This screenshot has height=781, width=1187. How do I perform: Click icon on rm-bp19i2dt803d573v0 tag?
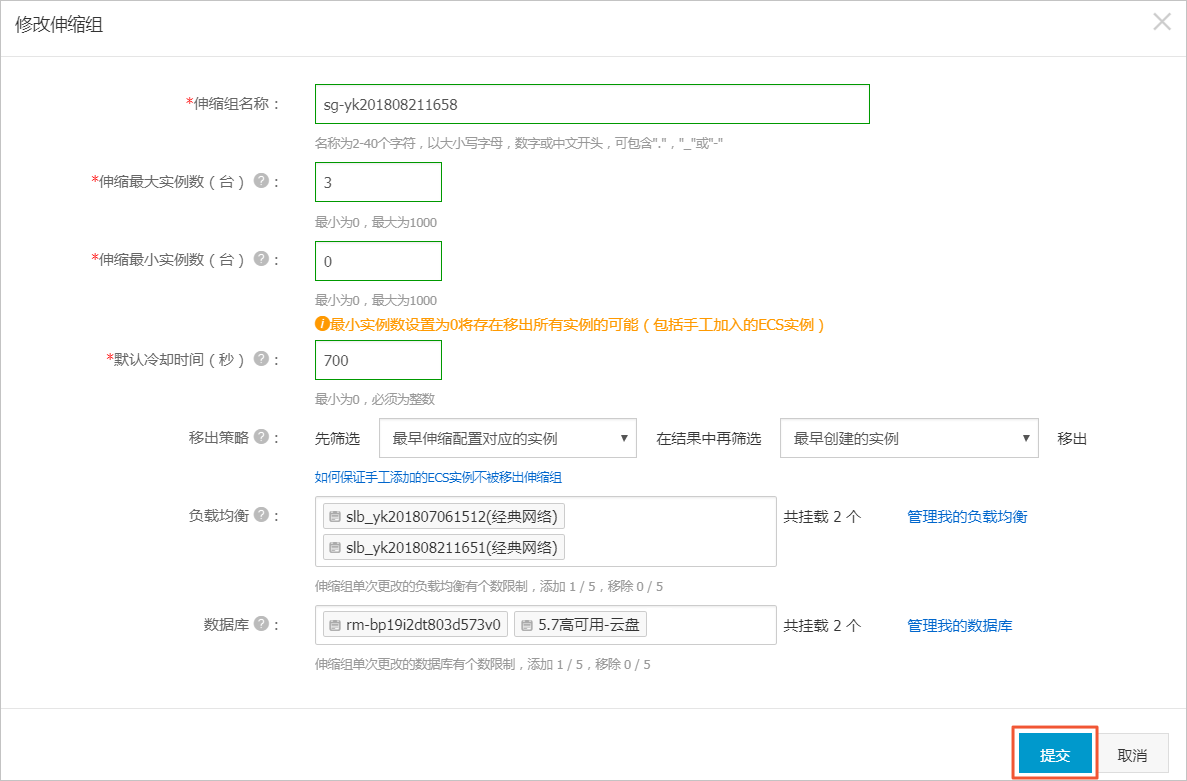(x=335, y=625)
